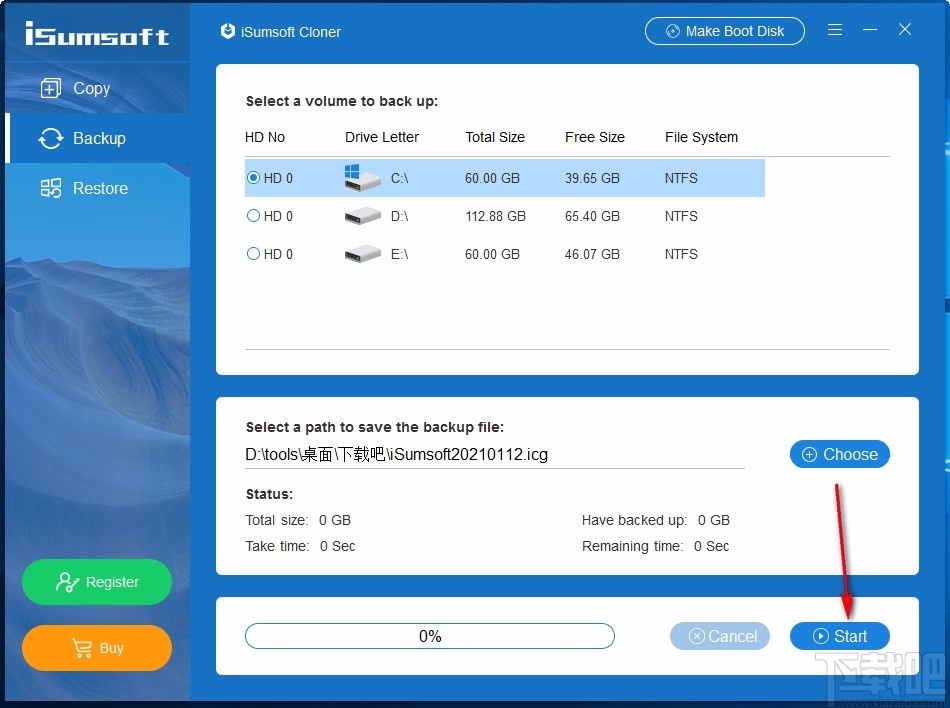Viewport: 950px width, 708px height.
Task: Click the Take time: 0 Sec text
Action: tap(300, 546)
